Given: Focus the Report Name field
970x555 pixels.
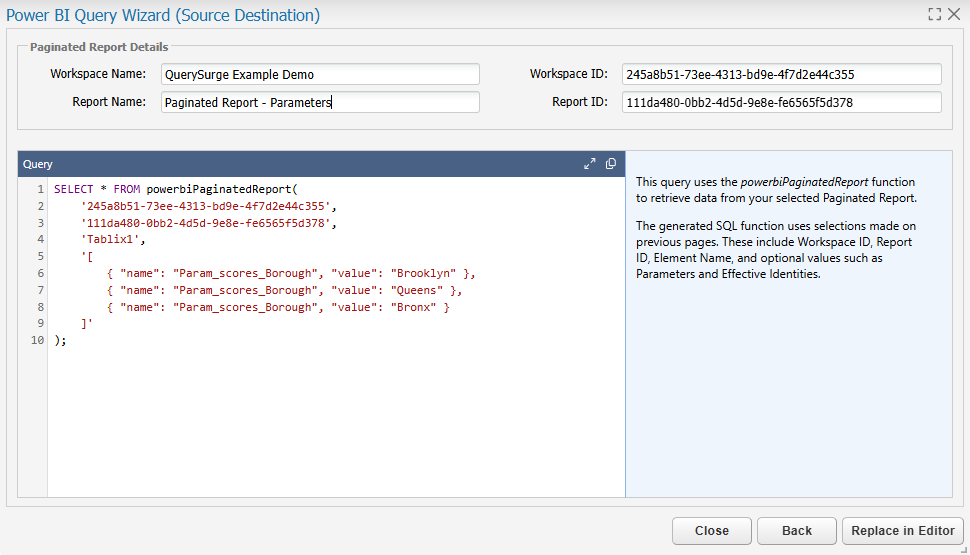Looking at the screenshot, I should point(320,102).
